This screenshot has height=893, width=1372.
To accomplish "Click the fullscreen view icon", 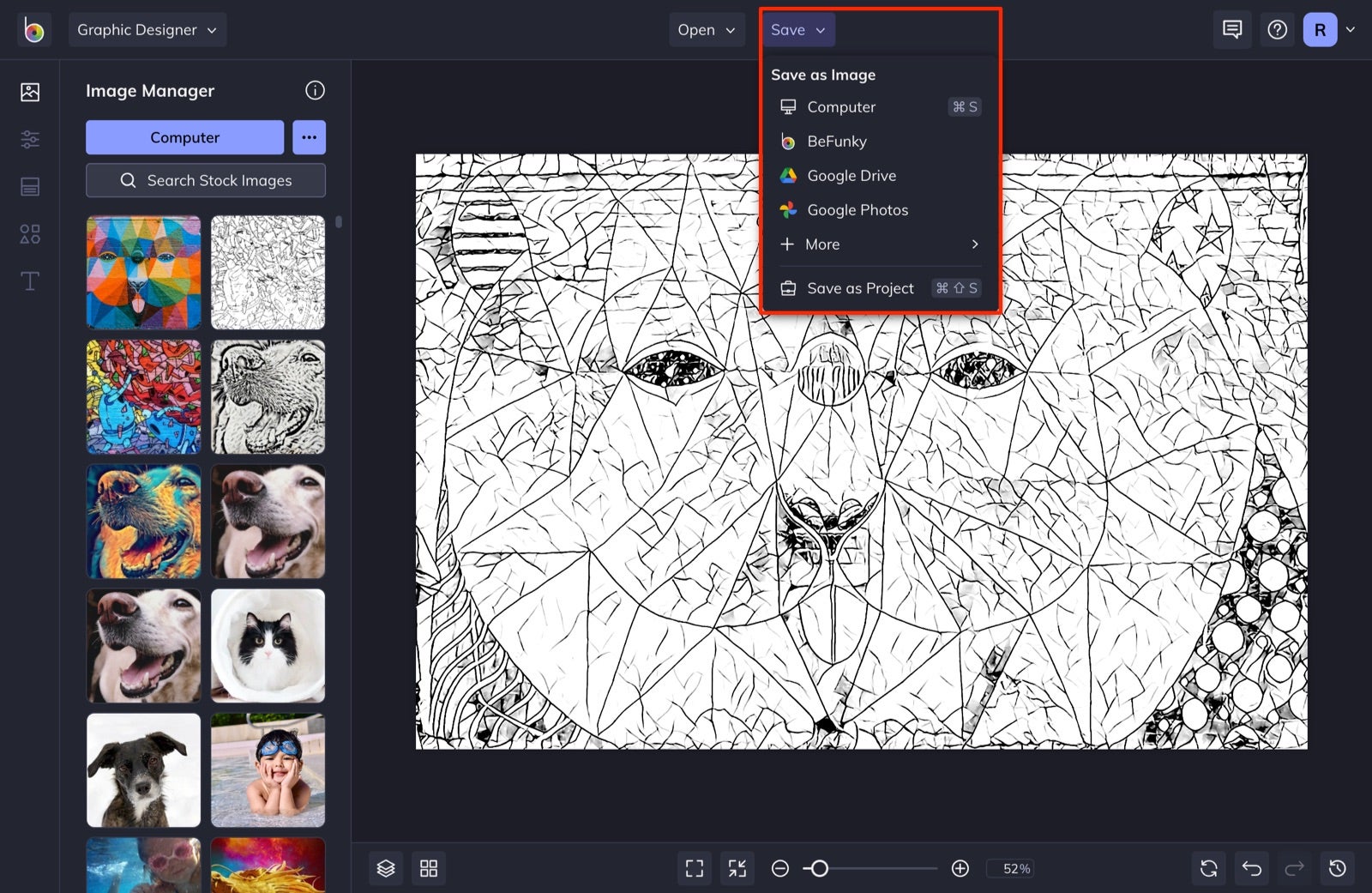I will [695, 868].
